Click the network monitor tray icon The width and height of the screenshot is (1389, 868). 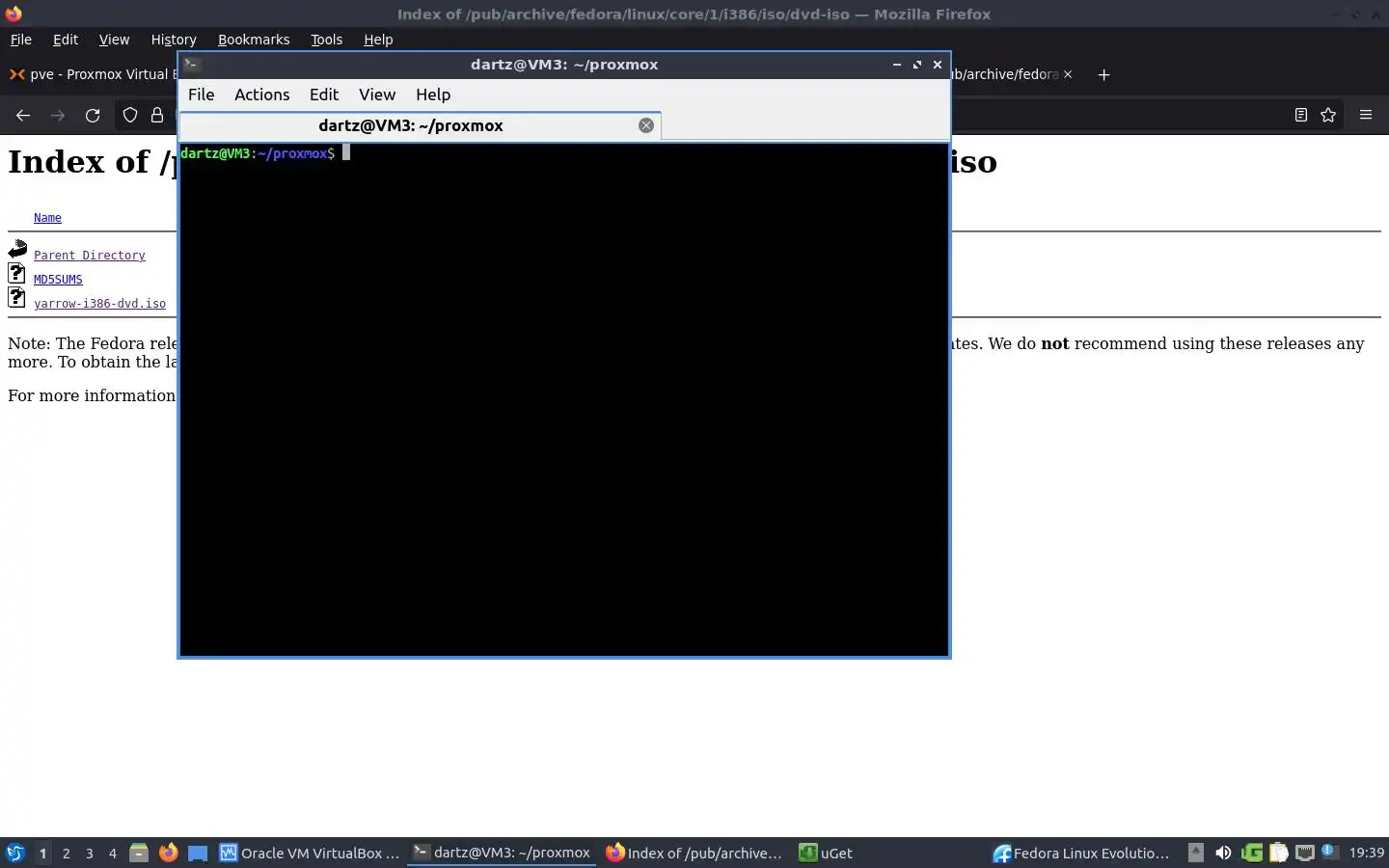1305,853
